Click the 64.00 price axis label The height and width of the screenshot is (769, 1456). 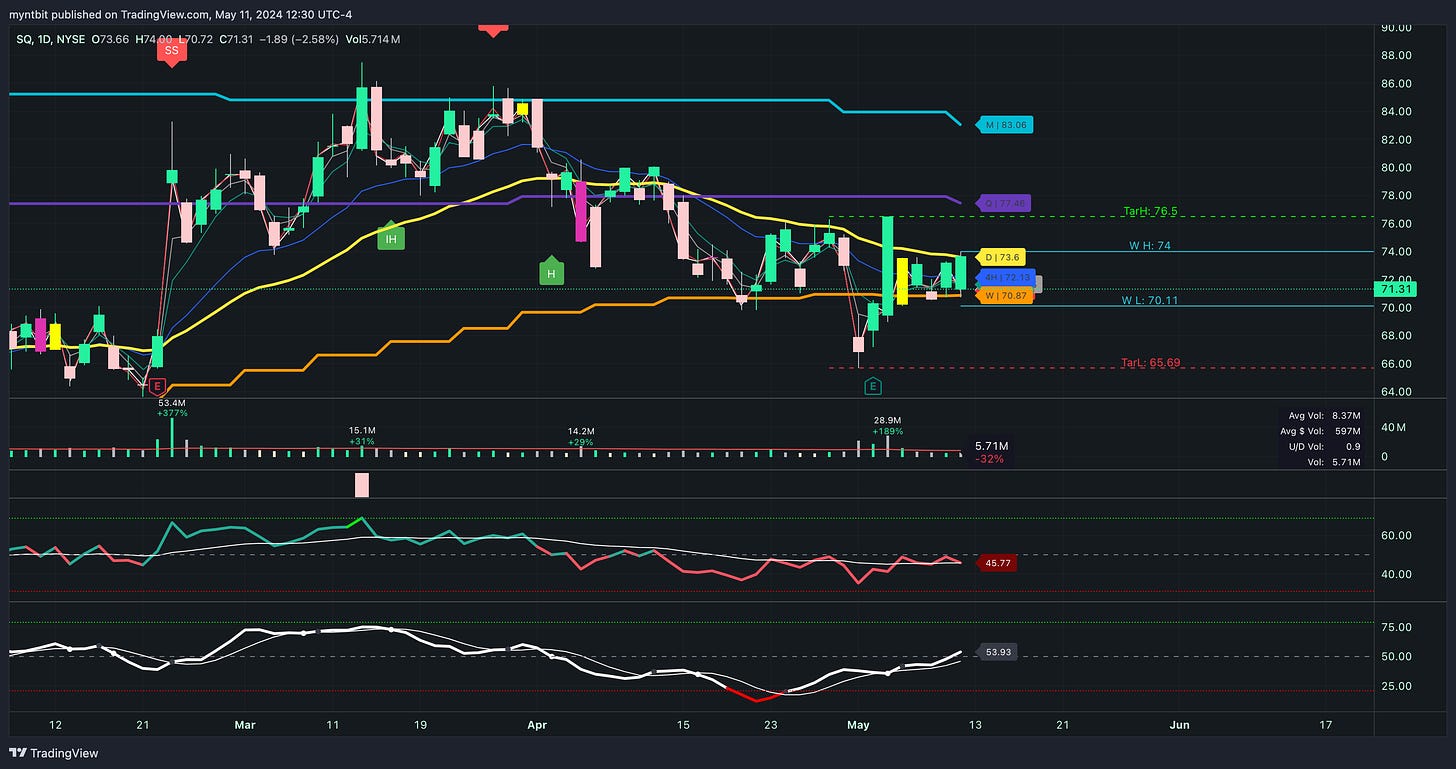[1396, 391]
